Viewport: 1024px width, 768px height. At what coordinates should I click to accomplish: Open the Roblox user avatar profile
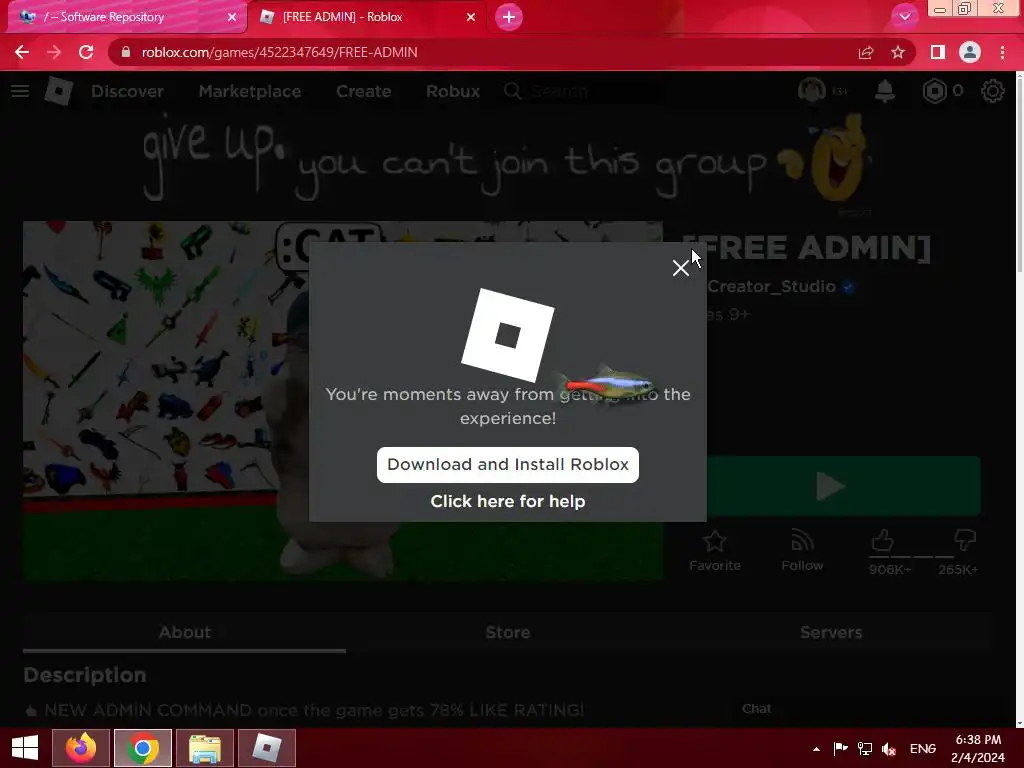click(812, 91)
